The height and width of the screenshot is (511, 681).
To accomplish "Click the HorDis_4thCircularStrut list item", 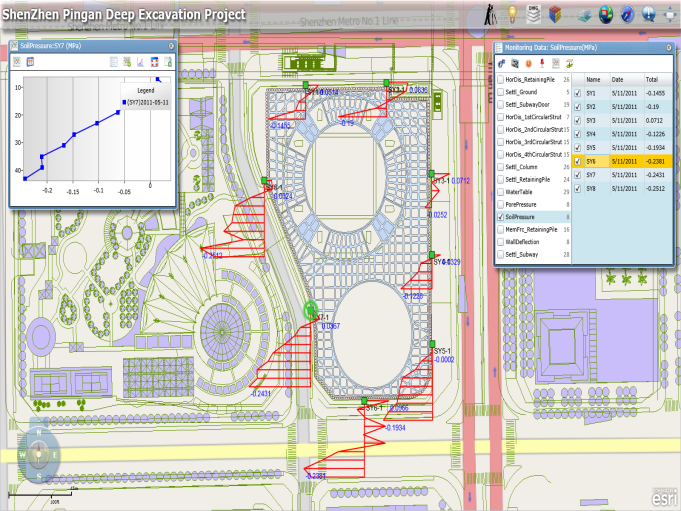I will pyautogui.click(x=533, y=155).
